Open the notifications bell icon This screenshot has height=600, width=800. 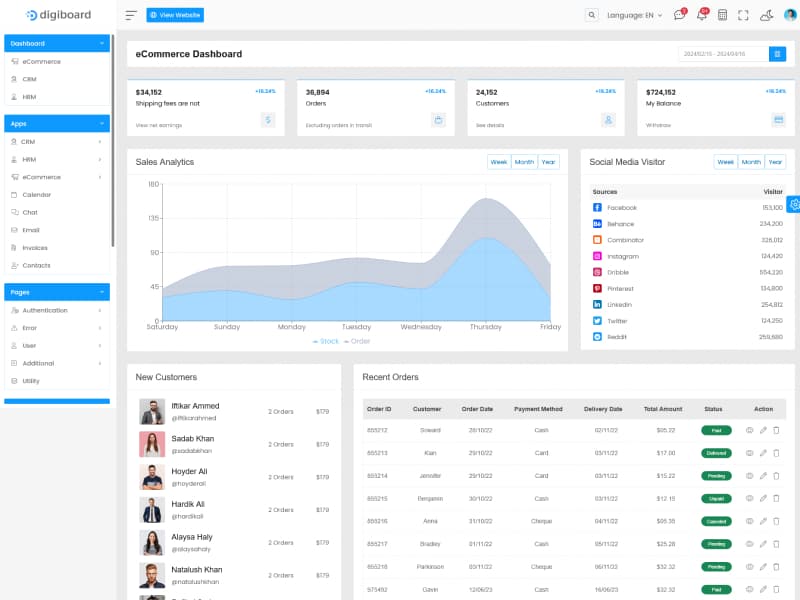click(x=700, y=15)
